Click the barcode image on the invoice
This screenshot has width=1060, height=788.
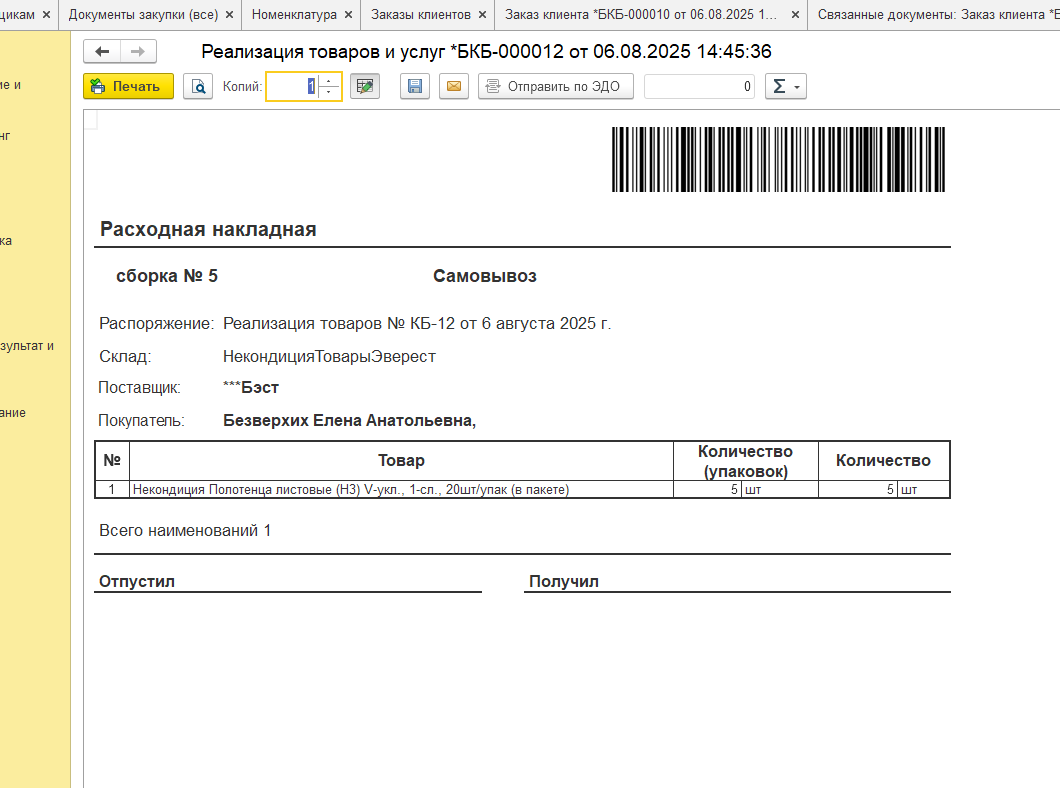(x=778, y=159)
